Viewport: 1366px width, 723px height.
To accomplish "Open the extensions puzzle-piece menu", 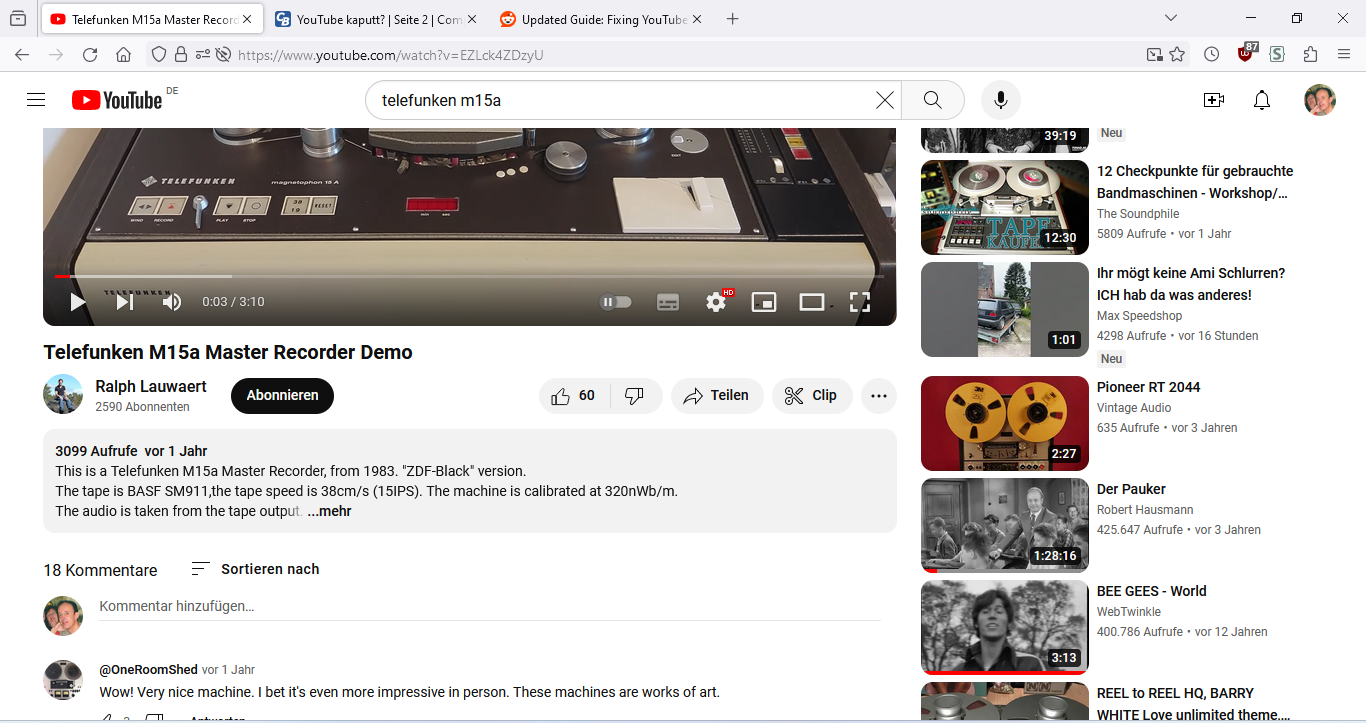I will (x=1310, y=55).
